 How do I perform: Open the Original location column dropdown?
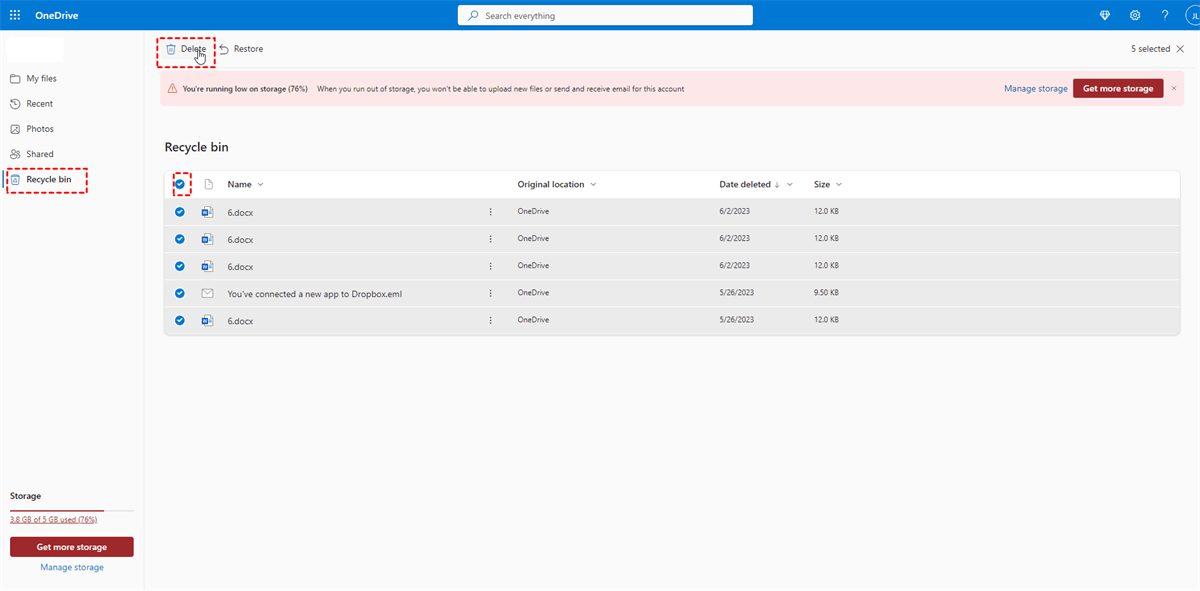point(593,185)
